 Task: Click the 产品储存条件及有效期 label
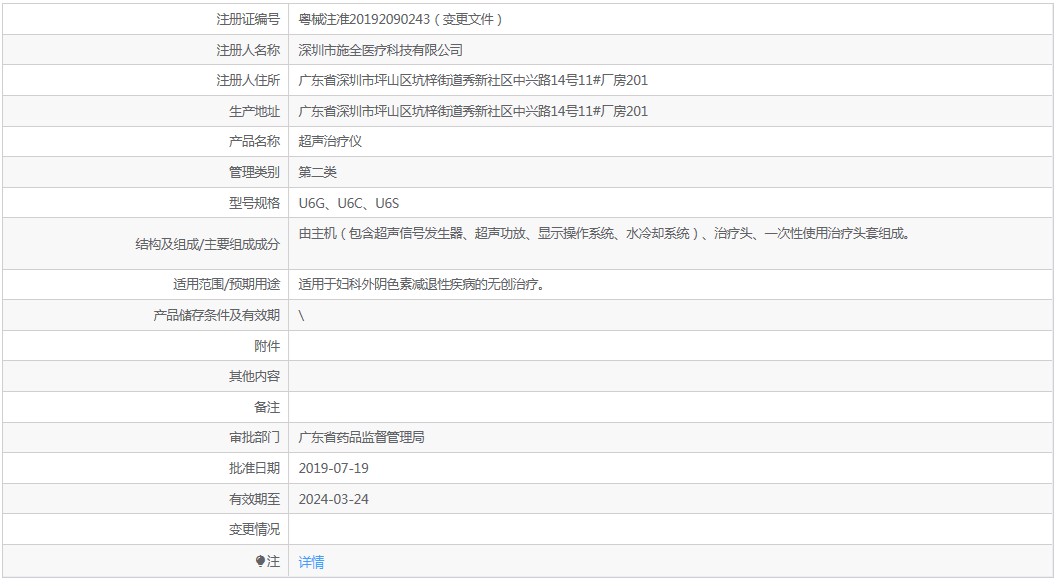[x=216, y=315]
